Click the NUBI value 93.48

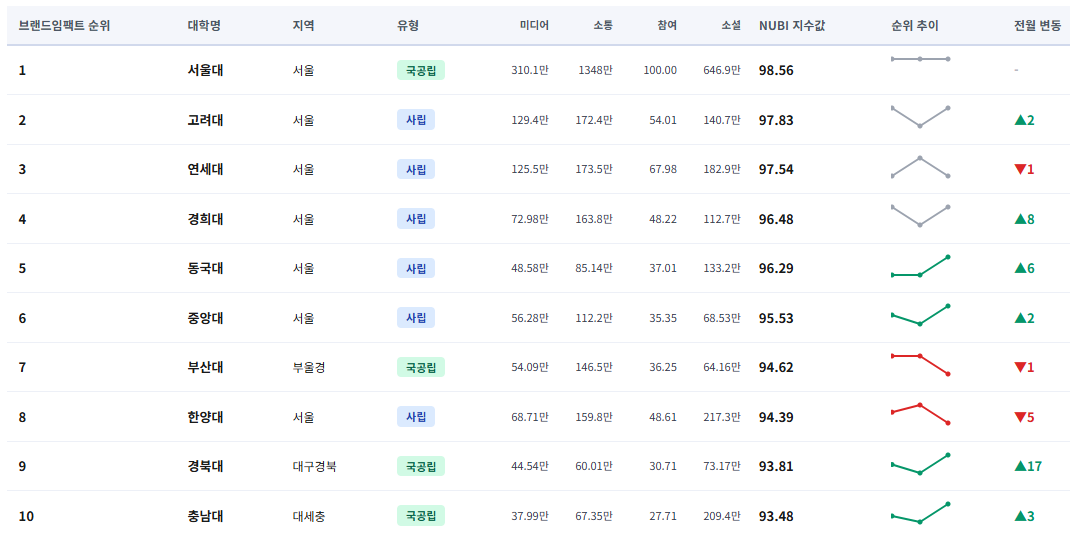[x=776, y=516]
